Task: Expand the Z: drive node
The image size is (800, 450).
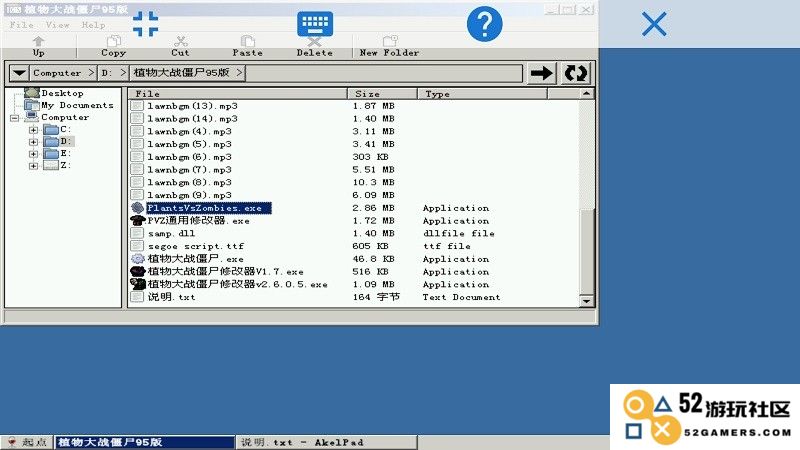Action: point(33,166)
